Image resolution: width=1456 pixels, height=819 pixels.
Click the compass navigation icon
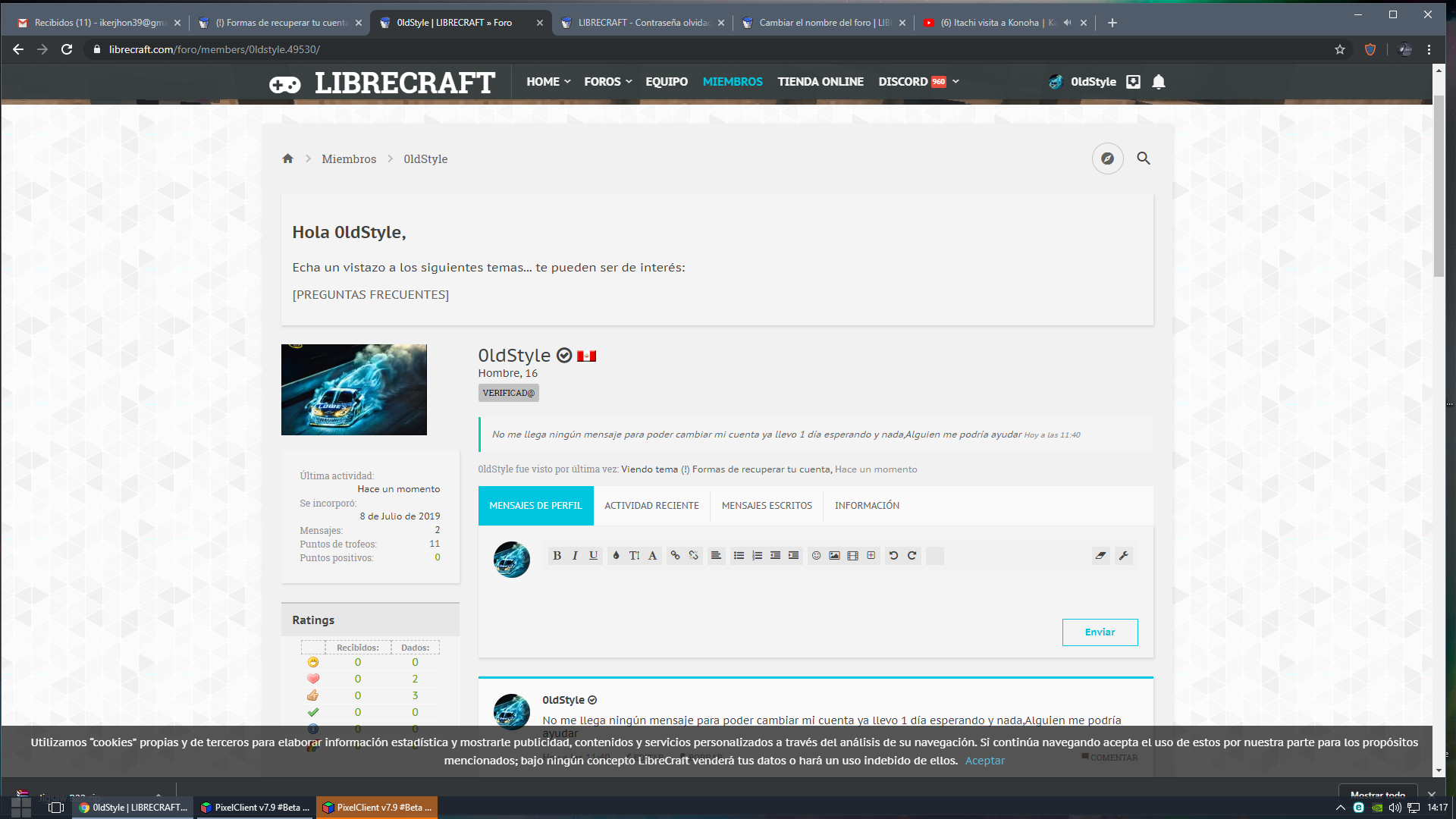tap(1107, 158)
